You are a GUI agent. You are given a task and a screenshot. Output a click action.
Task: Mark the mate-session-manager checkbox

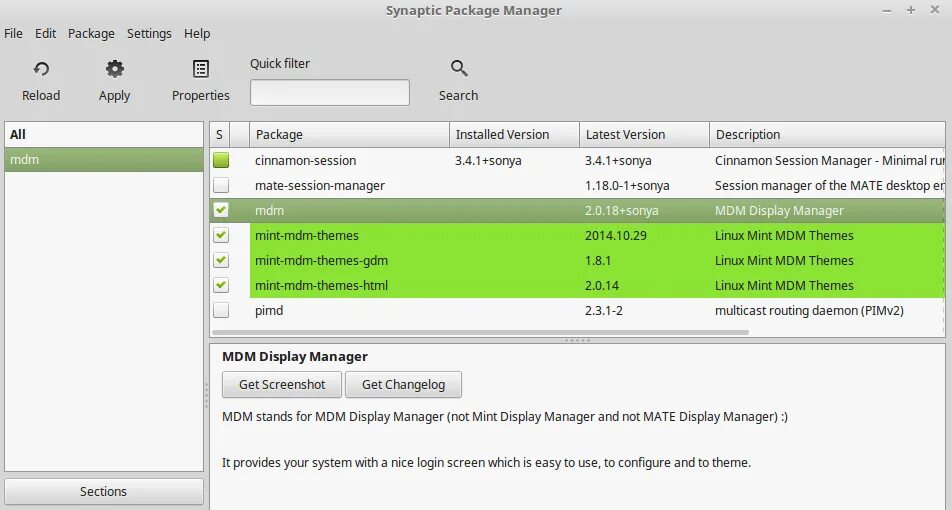coord(221,185)
